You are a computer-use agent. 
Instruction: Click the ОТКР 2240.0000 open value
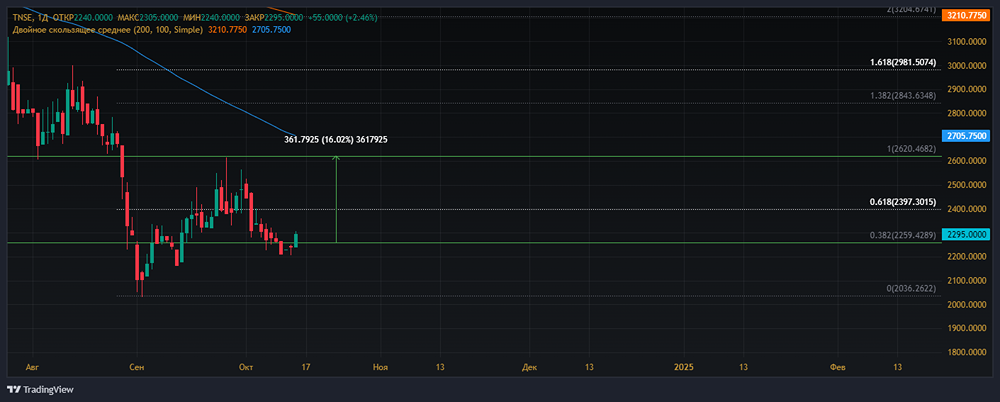tap(84, 18)
